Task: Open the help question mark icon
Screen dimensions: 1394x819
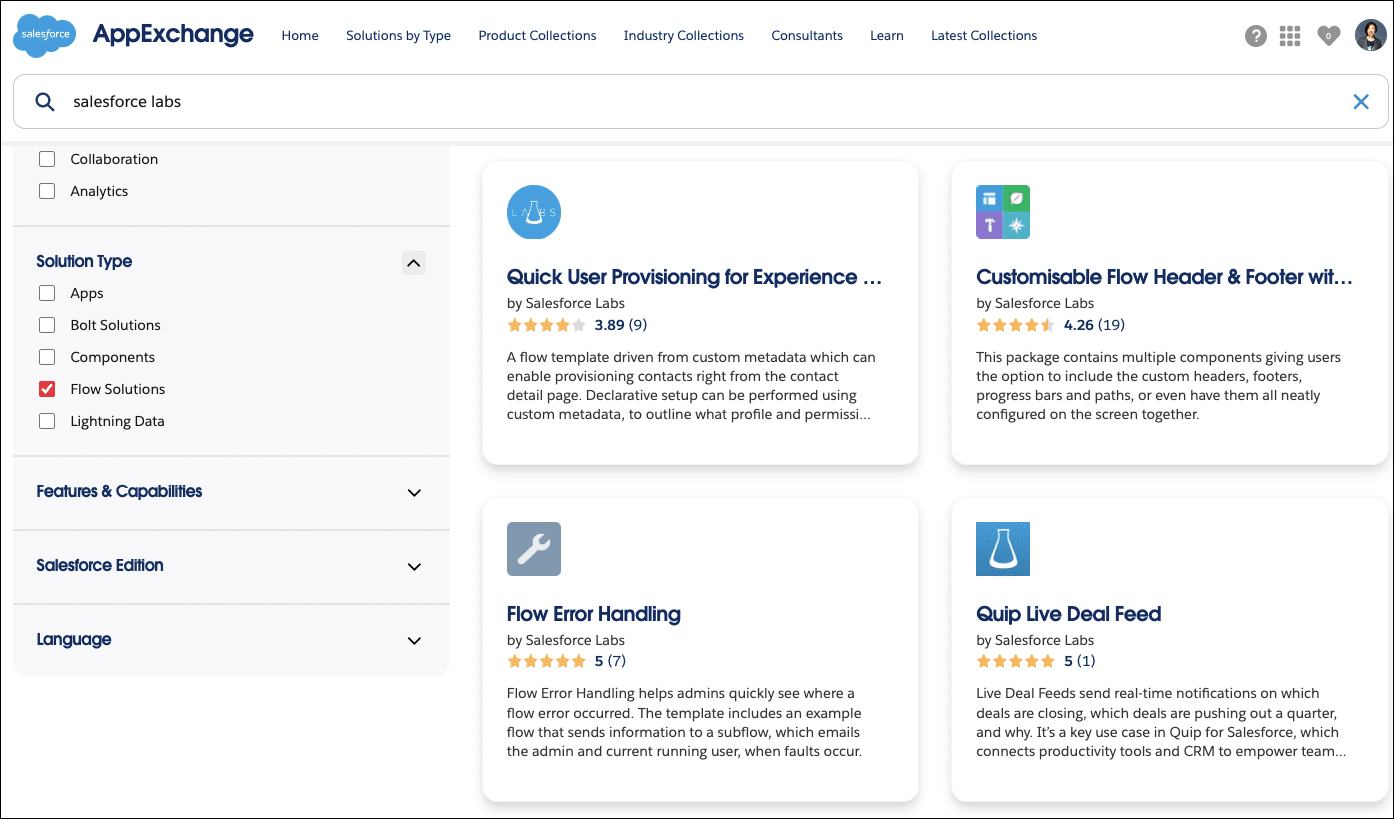Action: [1256, 36]
